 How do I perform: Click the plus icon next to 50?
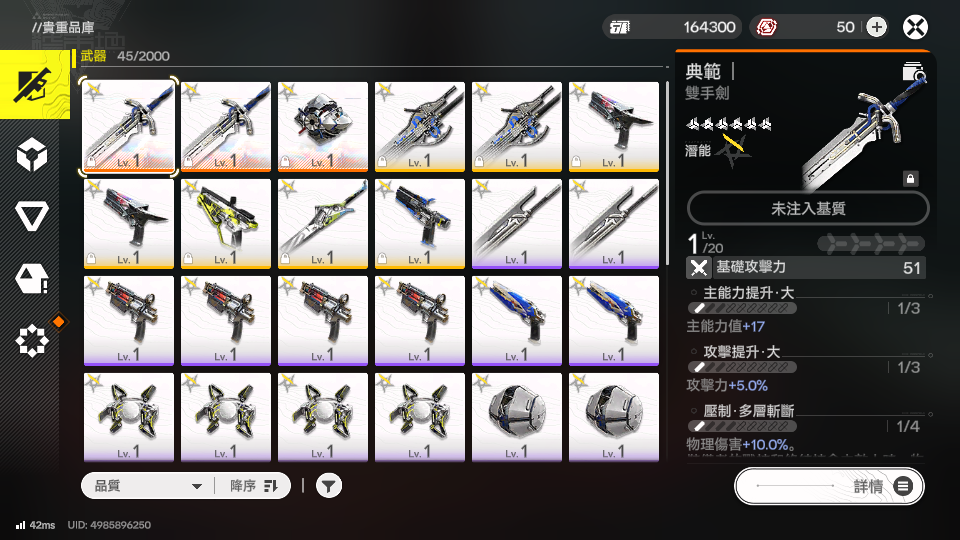coord(876,27)
